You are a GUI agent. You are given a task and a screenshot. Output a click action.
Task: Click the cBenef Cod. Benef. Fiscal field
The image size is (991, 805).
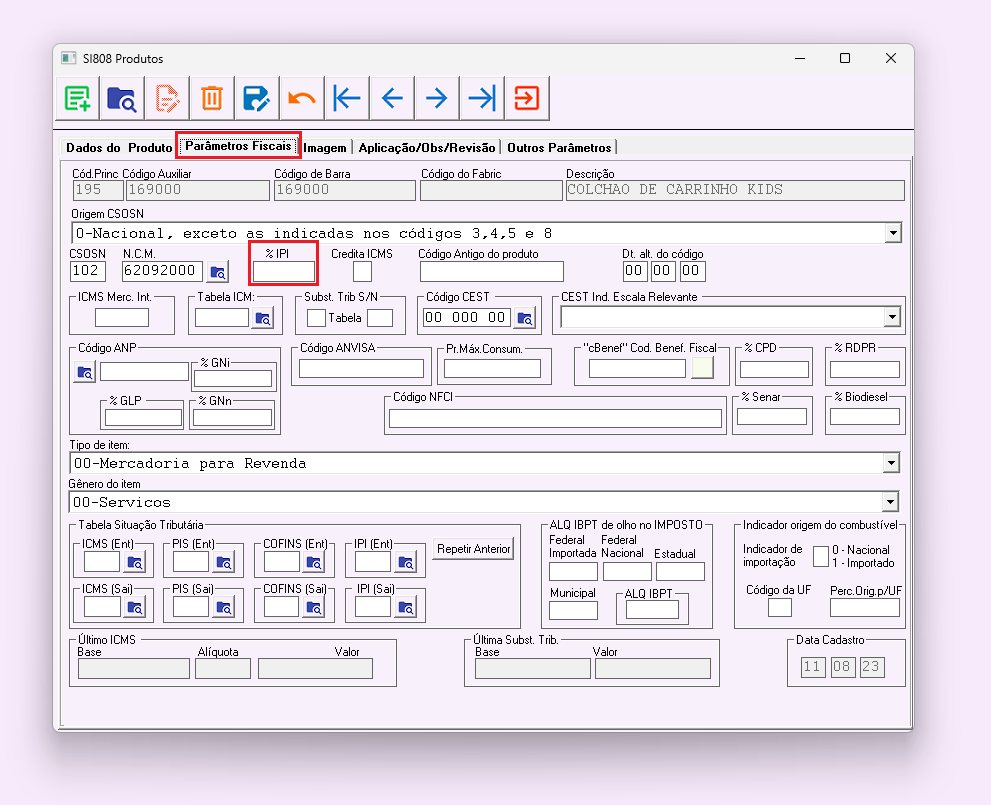(x=637, y=368)
